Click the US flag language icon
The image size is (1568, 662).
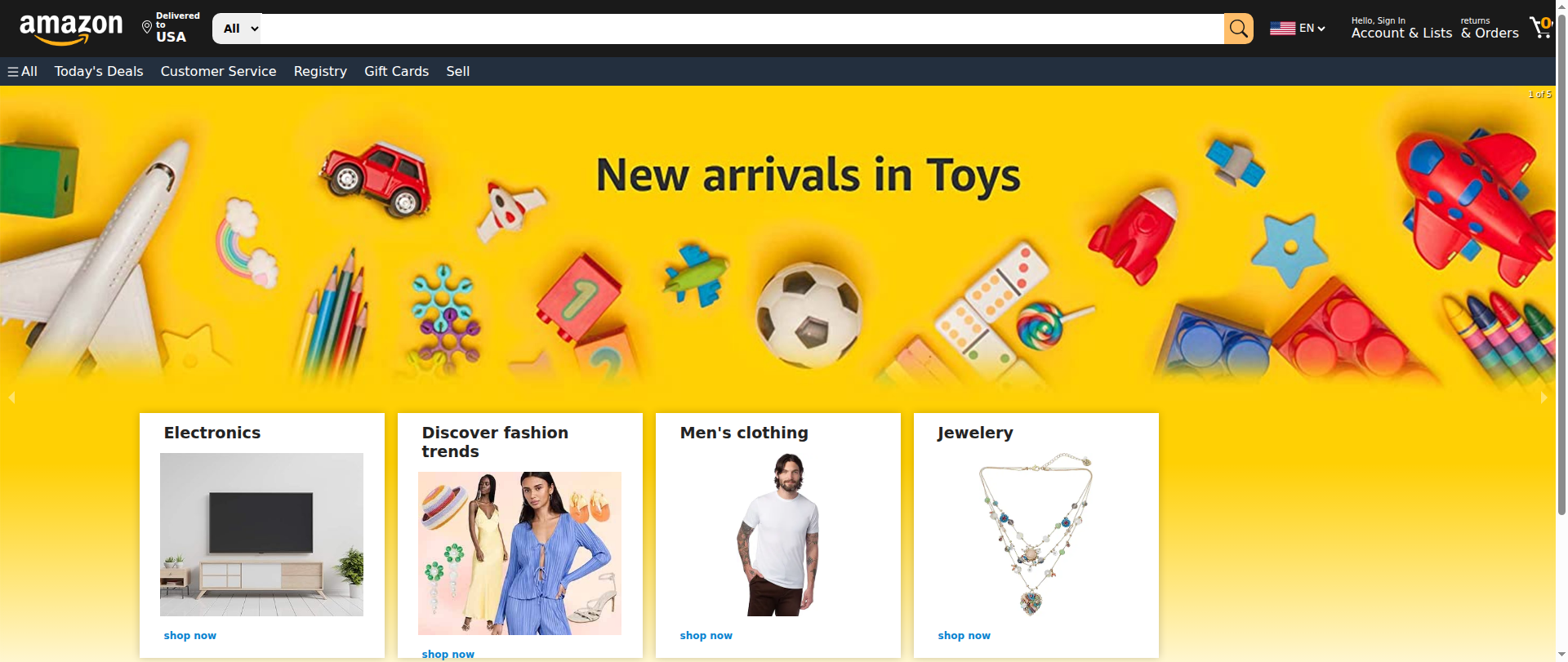click(x=1282, y=29)
